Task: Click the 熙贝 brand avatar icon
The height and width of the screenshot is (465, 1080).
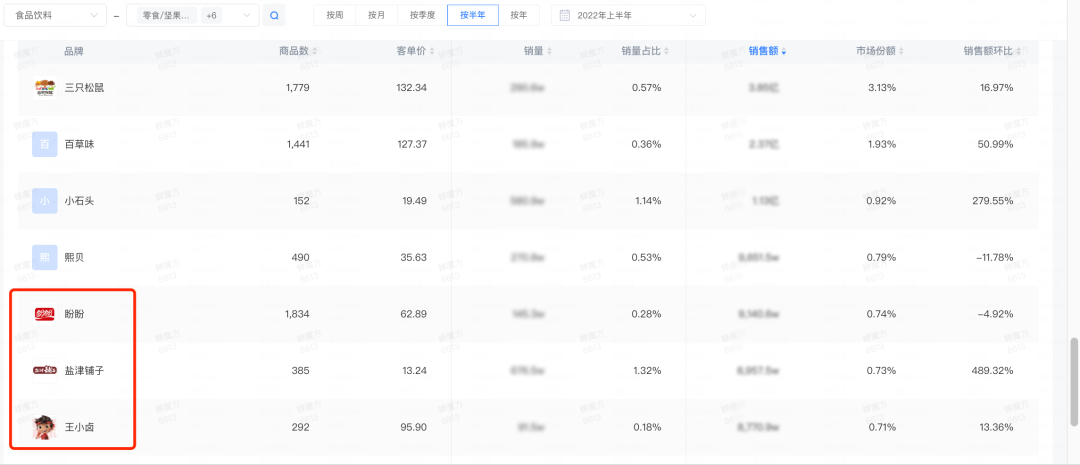Action: [x=45, y=258]
